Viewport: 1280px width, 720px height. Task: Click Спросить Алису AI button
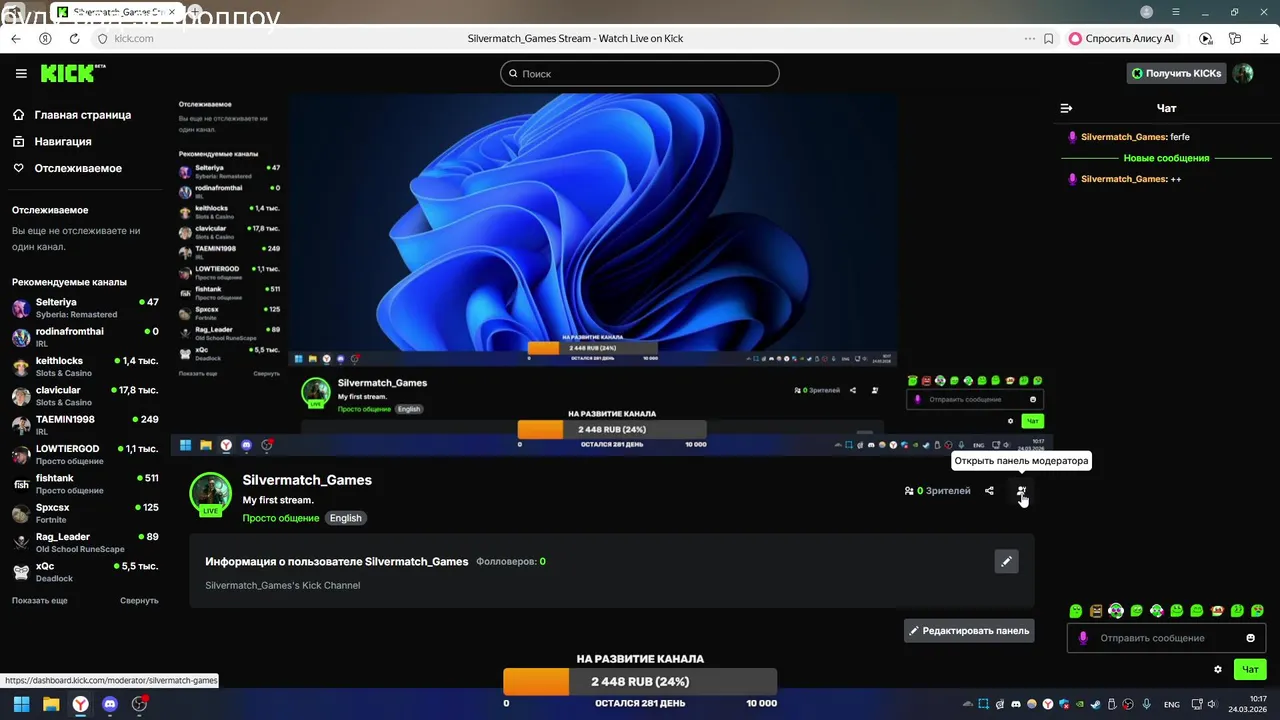1122,38
